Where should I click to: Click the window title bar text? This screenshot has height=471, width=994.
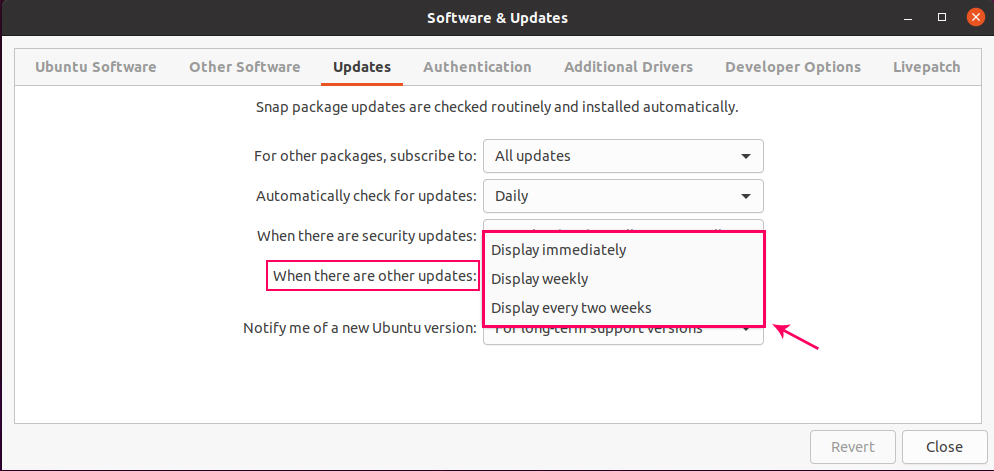pyautogui.click(x=497, y=18)
